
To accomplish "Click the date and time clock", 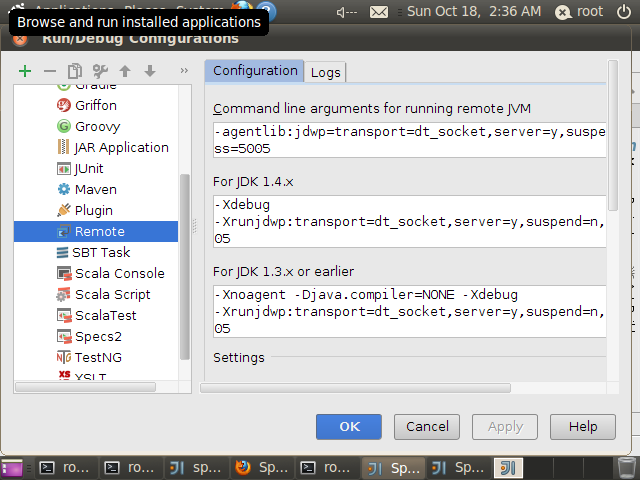I will [x=474, y=11].
